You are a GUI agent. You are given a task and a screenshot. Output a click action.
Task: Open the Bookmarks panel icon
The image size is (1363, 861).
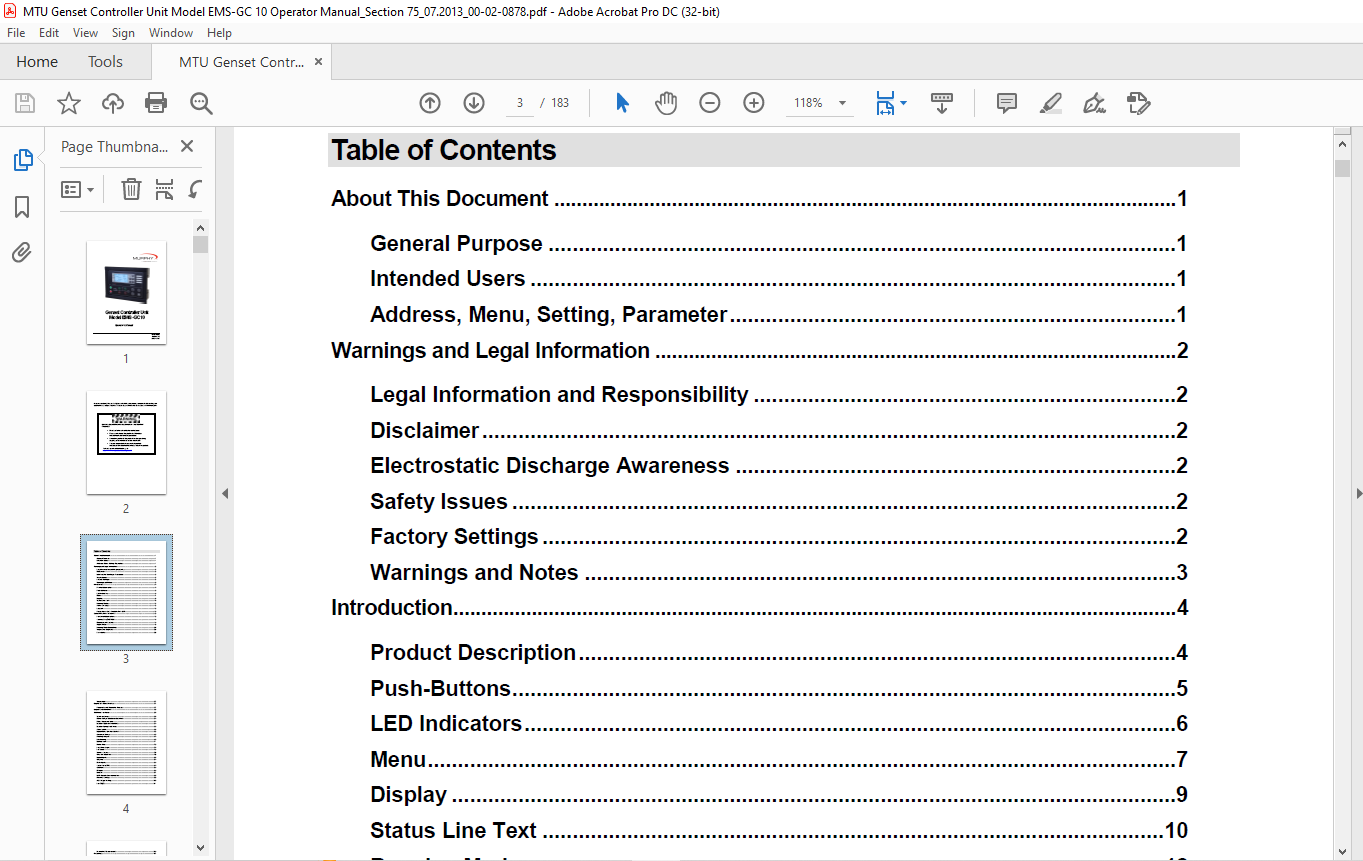[x=22, y=207]
